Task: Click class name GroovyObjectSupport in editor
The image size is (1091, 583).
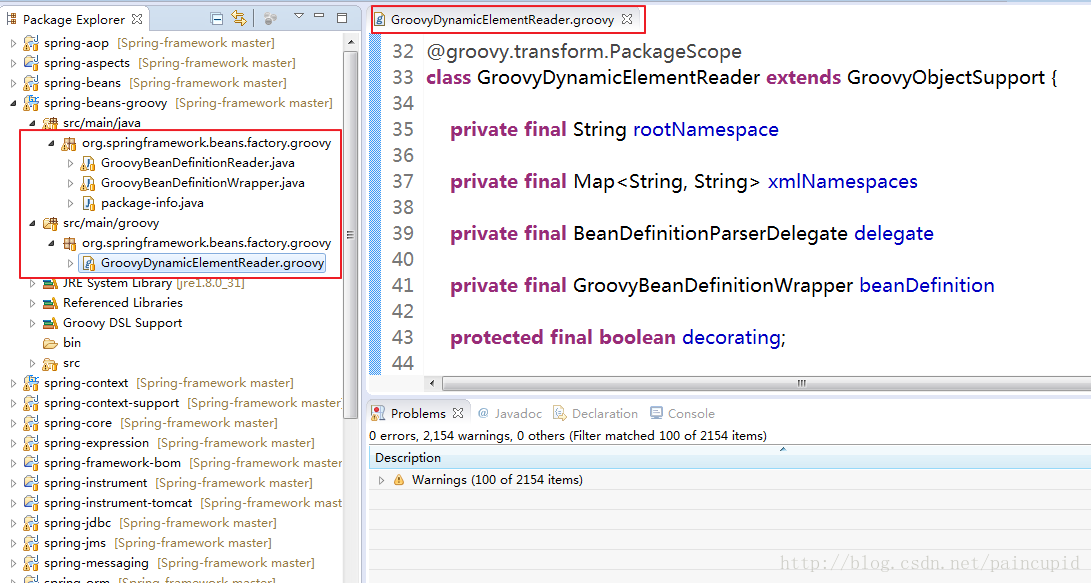Action: coord(946,78)
